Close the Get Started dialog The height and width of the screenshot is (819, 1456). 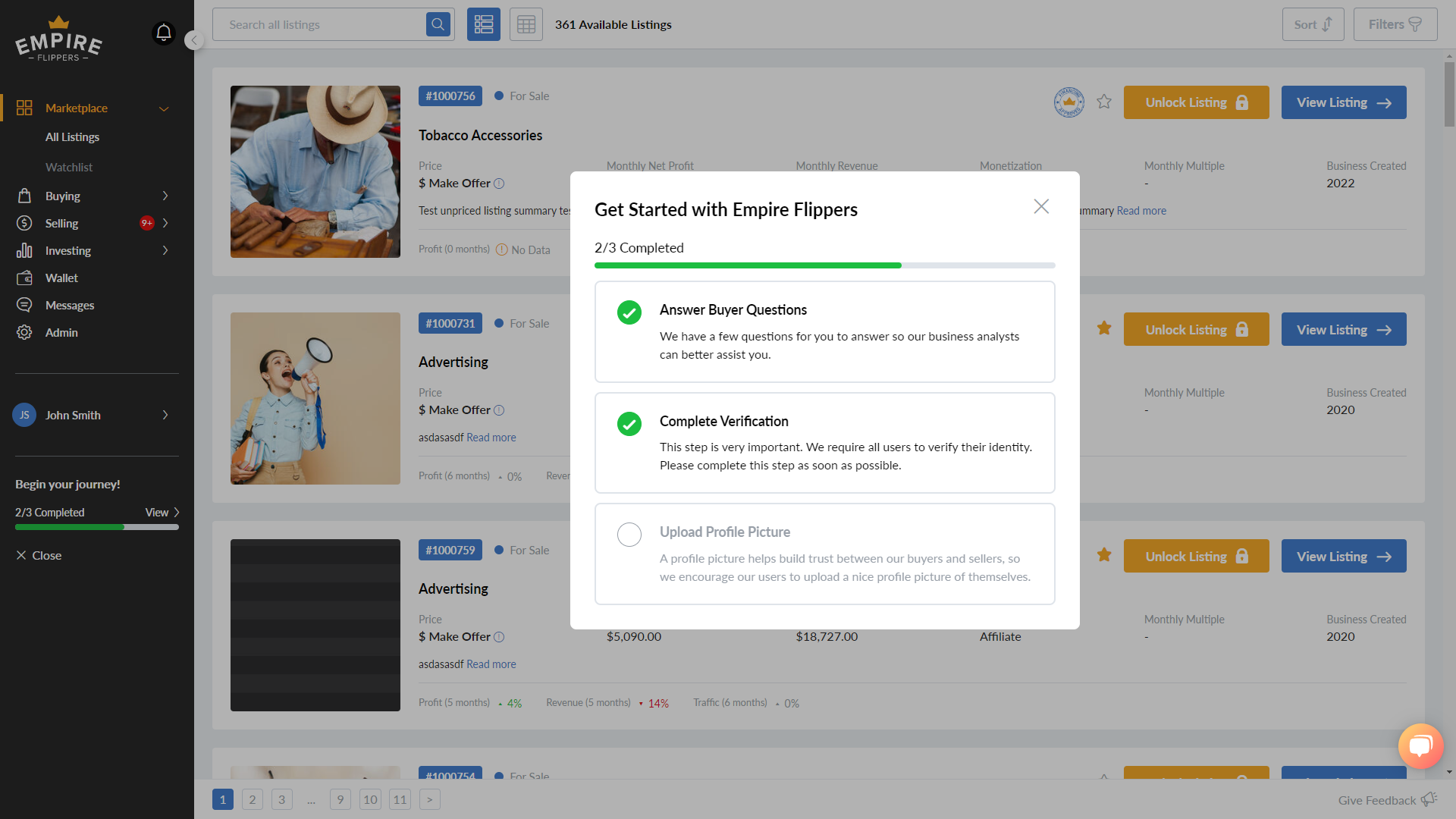(x=1041, y=206)
